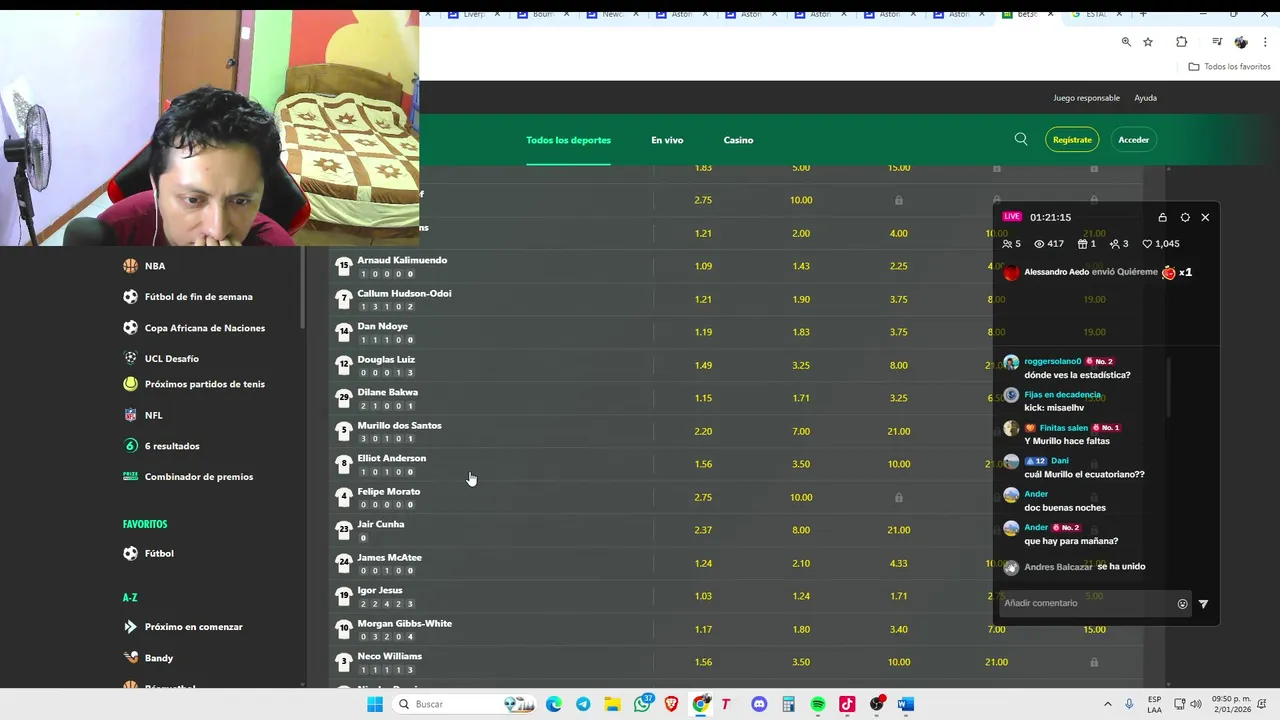Switch to the Newcastle browser tab

(611, 14)
